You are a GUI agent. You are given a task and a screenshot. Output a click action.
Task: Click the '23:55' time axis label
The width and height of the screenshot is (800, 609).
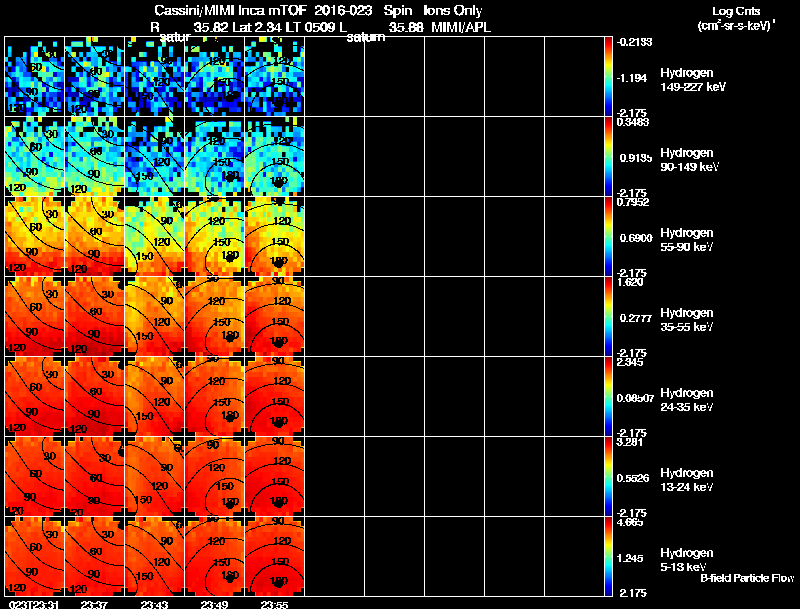tap(274, 604)
